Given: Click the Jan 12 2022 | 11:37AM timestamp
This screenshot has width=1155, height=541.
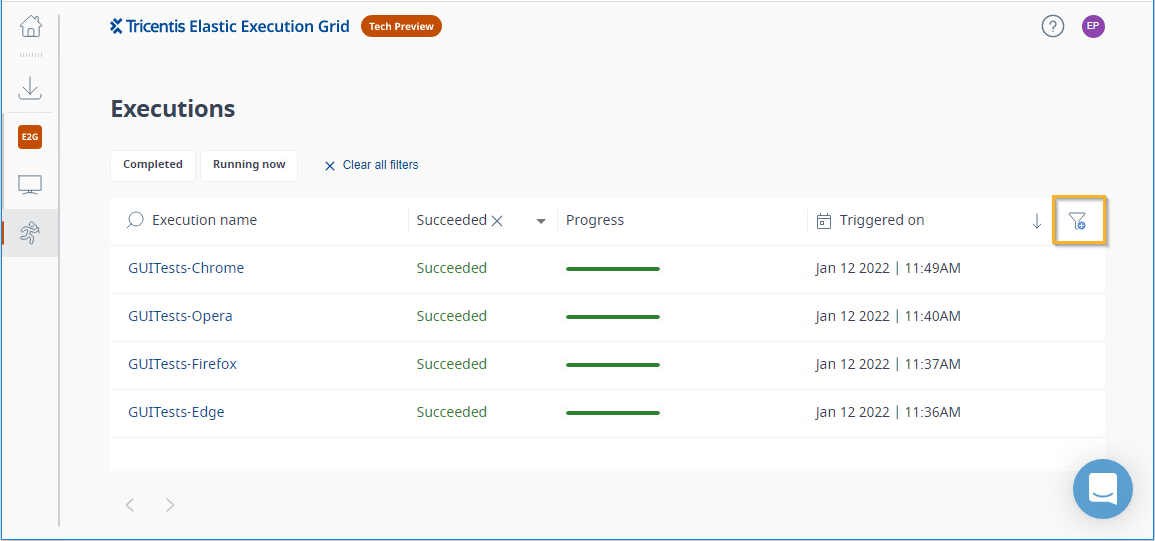Looking at the screenshot, I should 888,364.
